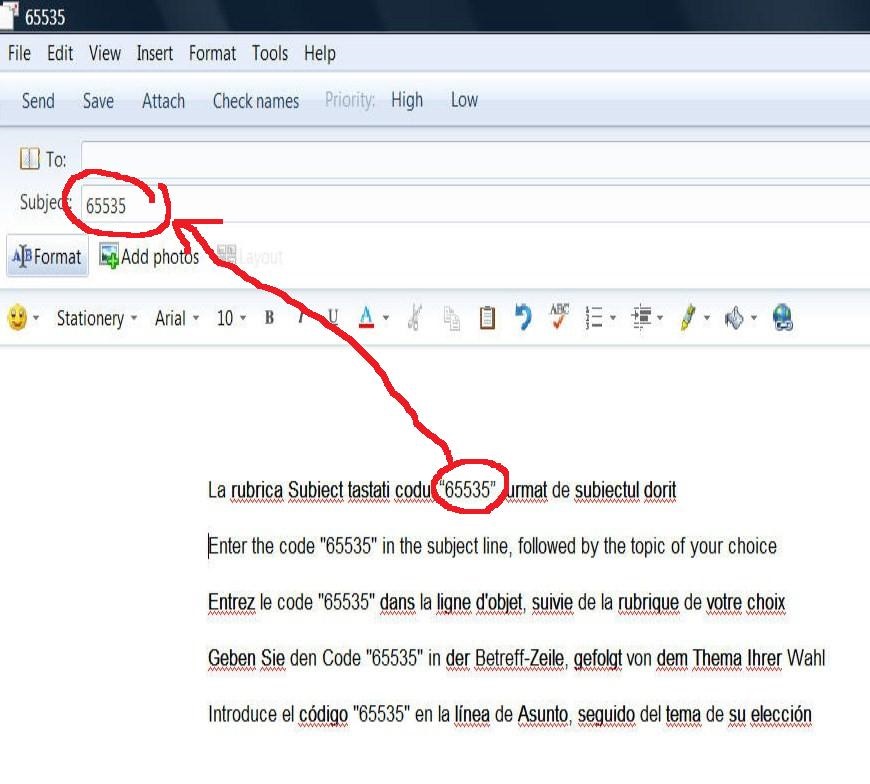The image size is (870, 784).
Task: Open the Format menu
Action: (x=213, y=53)
